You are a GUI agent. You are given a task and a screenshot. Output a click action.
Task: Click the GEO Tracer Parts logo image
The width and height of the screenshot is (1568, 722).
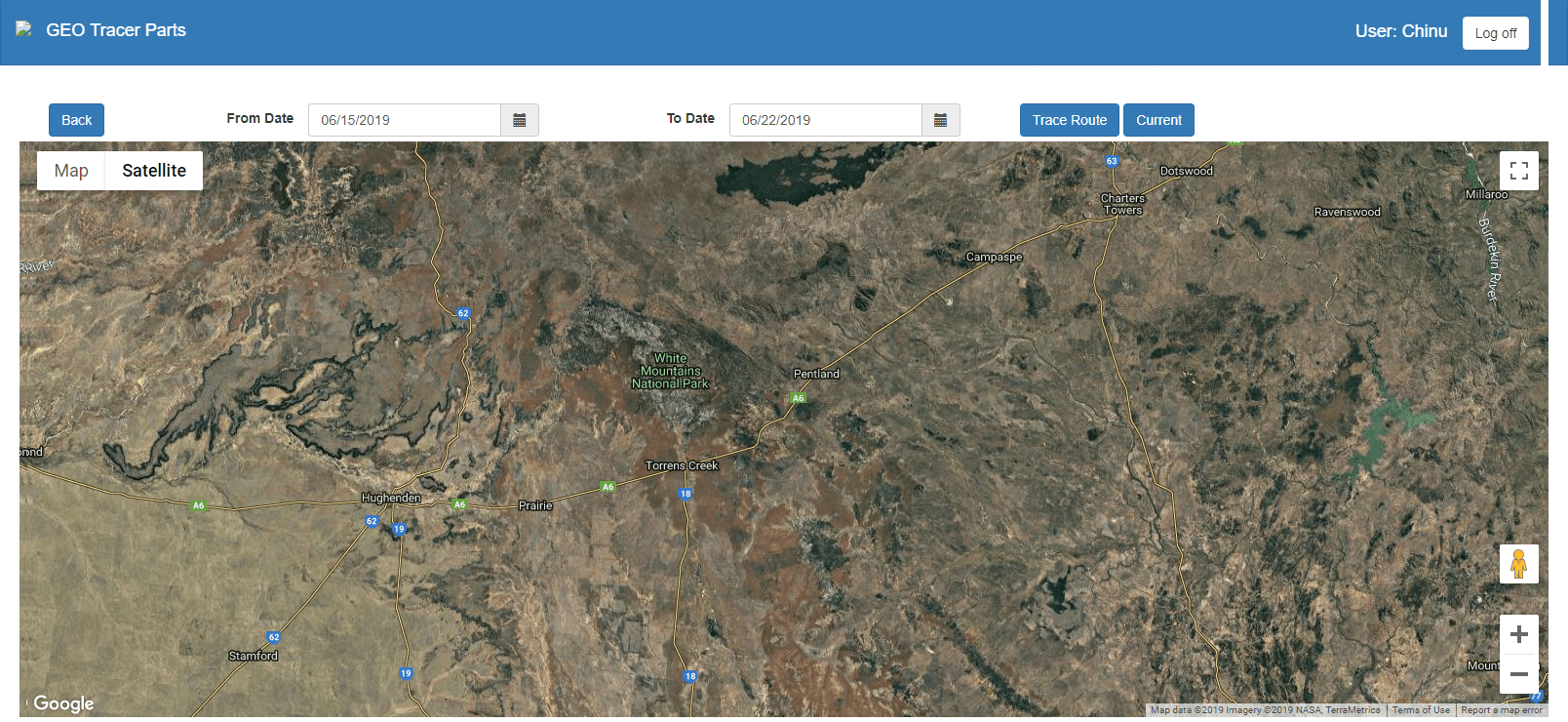(x=23, y=29)
